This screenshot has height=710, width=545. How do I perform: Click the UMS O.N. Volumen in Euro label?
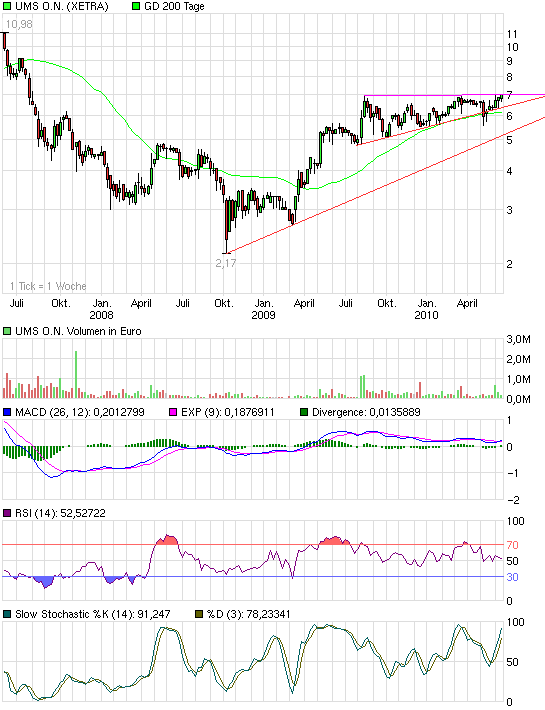pos(78,331)
